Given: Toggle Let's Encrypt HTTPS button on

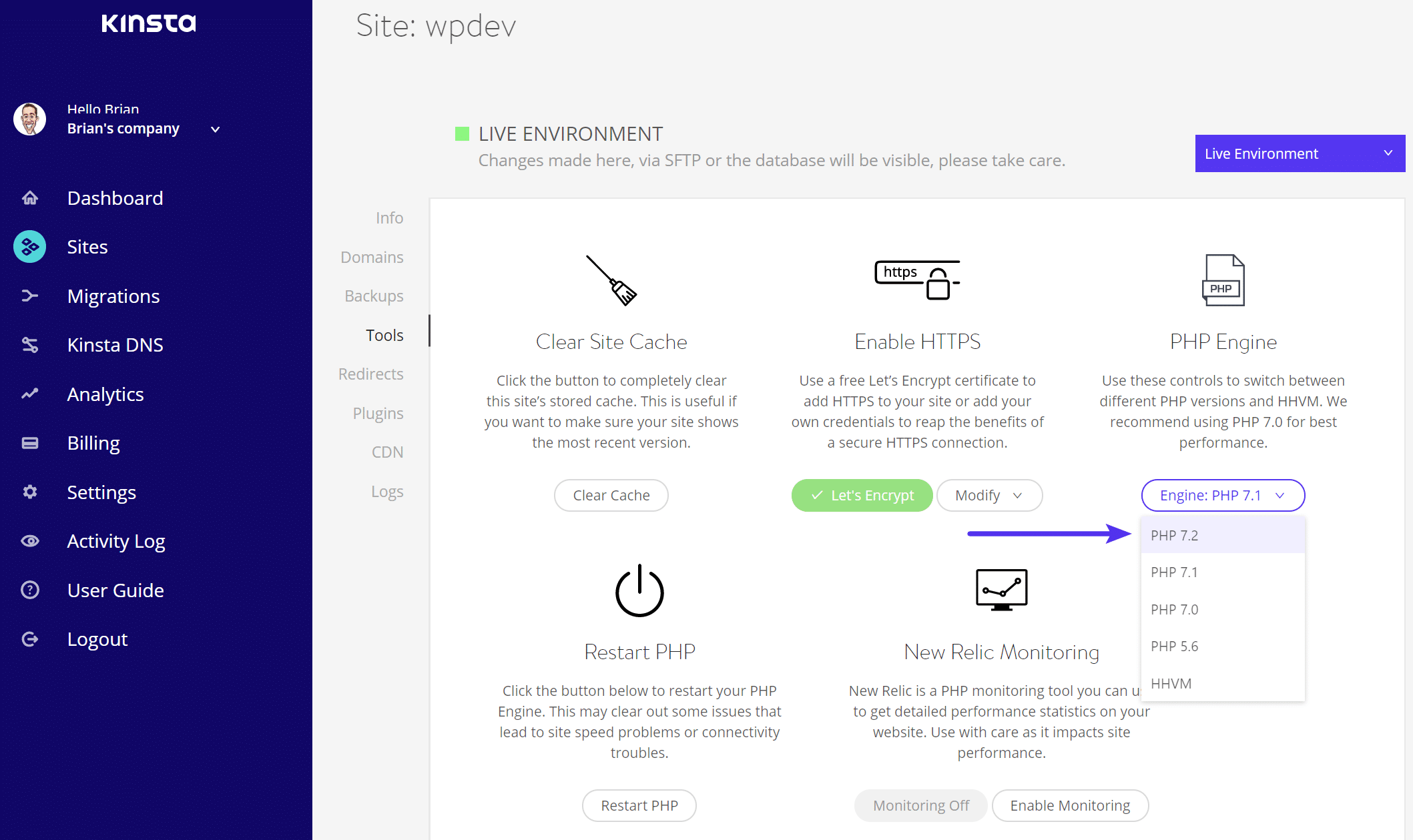Looking at the screenshot, I should 862,494.
